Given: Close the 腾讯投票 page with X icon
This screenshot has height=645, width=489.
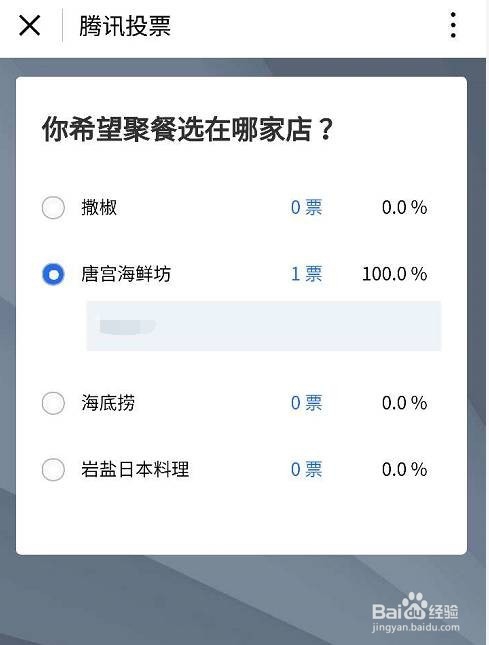Looking at the screenshot, I should pyautogui.click(x=30, y=26).
